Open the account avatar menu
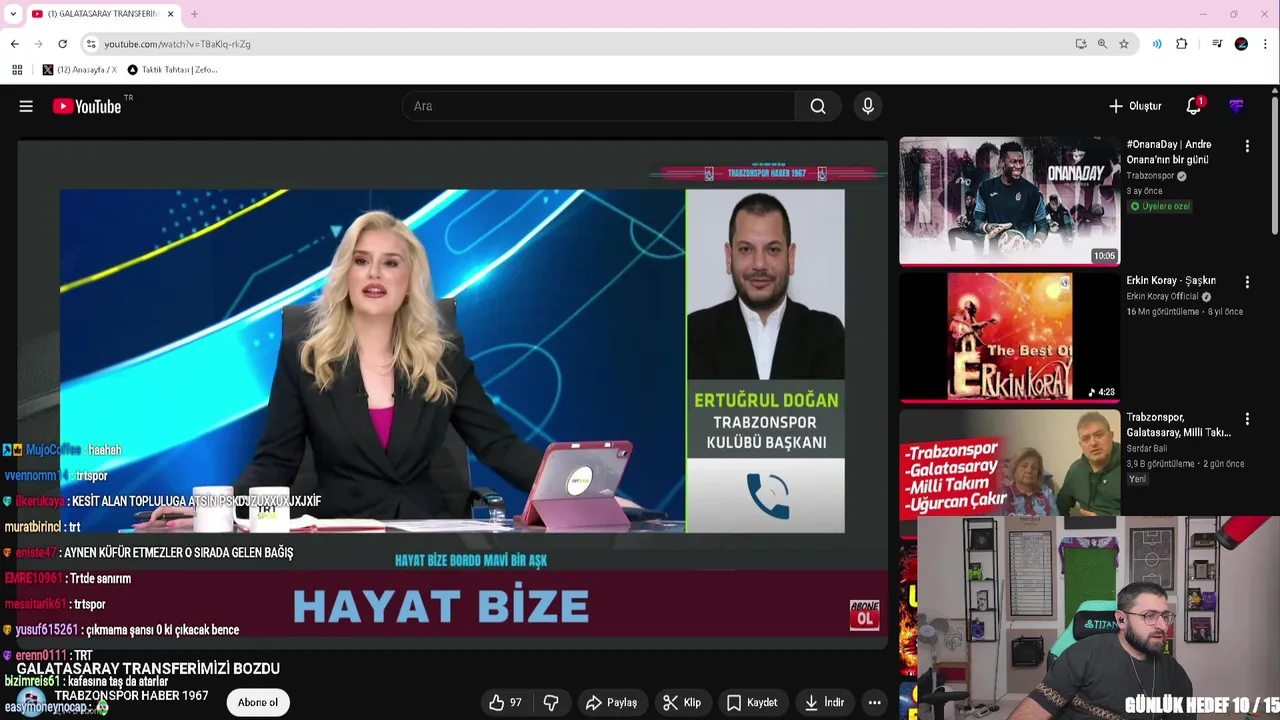This screenshot has width=1280, height=720. tap(1237, 106)
